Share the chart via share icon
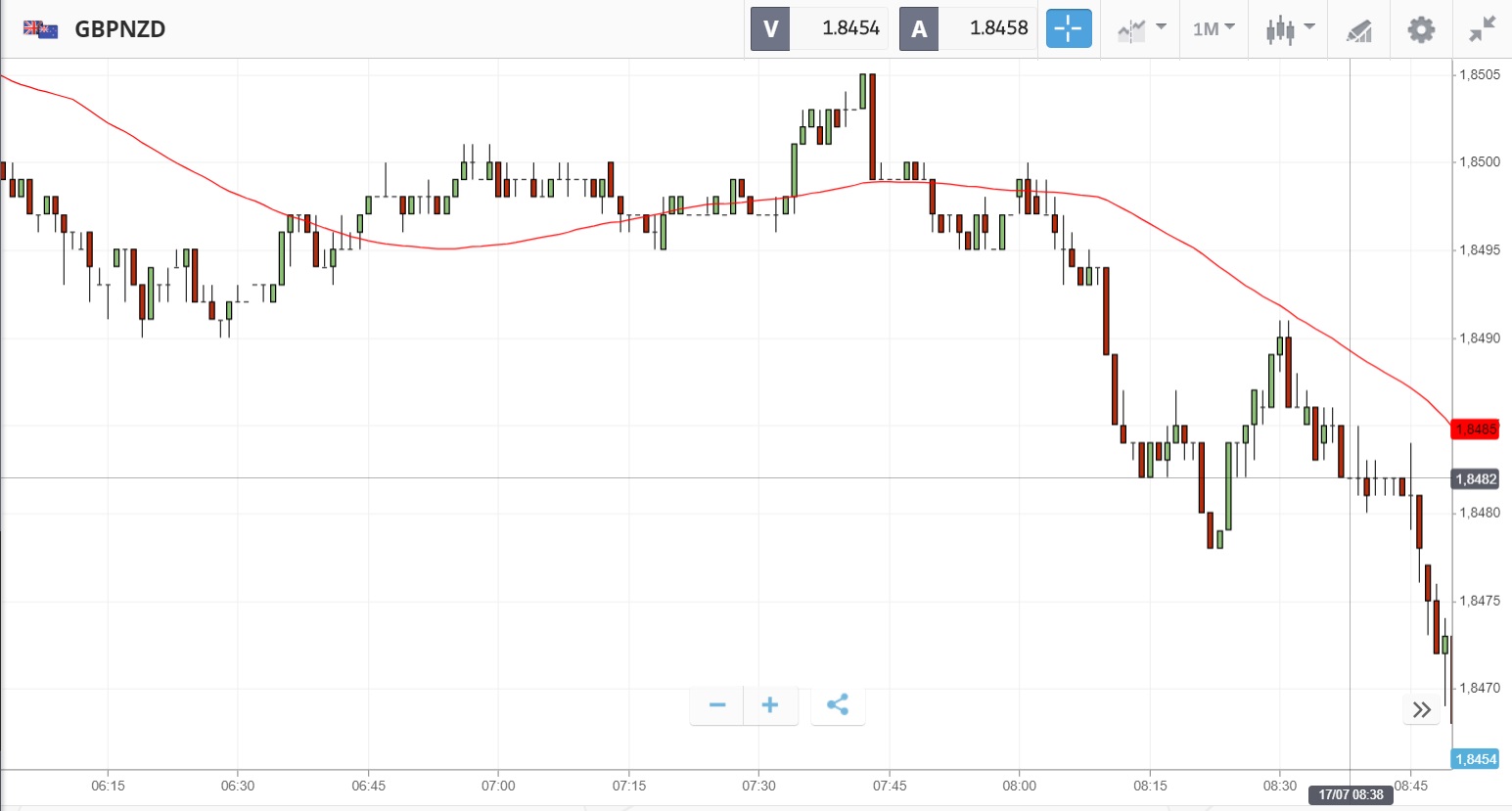Viewport: 1512px width, 811px height. 838,705
